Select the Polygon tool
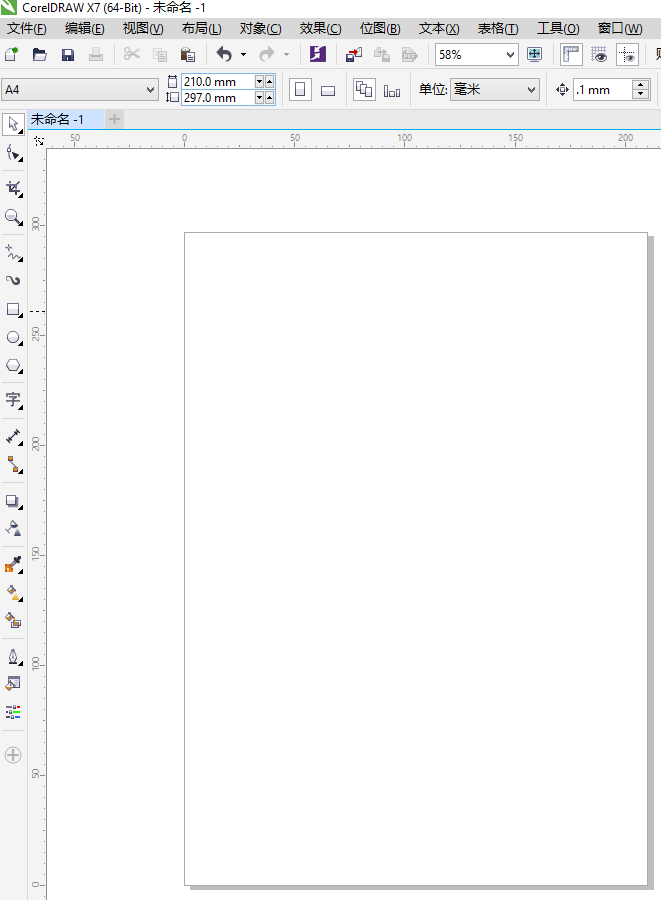This screenshot has width=661, height=900. [x=13, y=366]
